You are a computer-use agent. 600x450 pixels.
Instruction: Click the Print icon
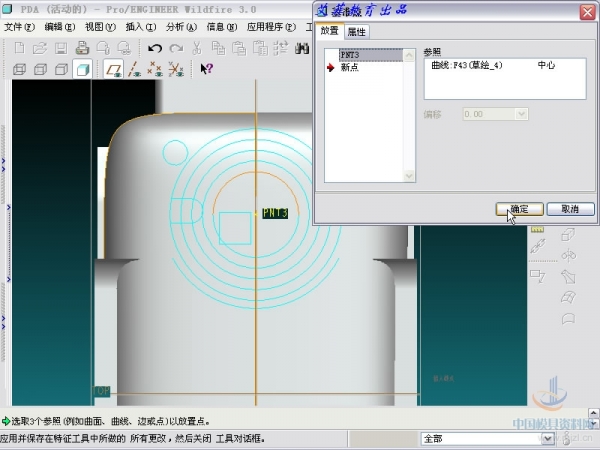pyautogui.click(x=82, y=49)
